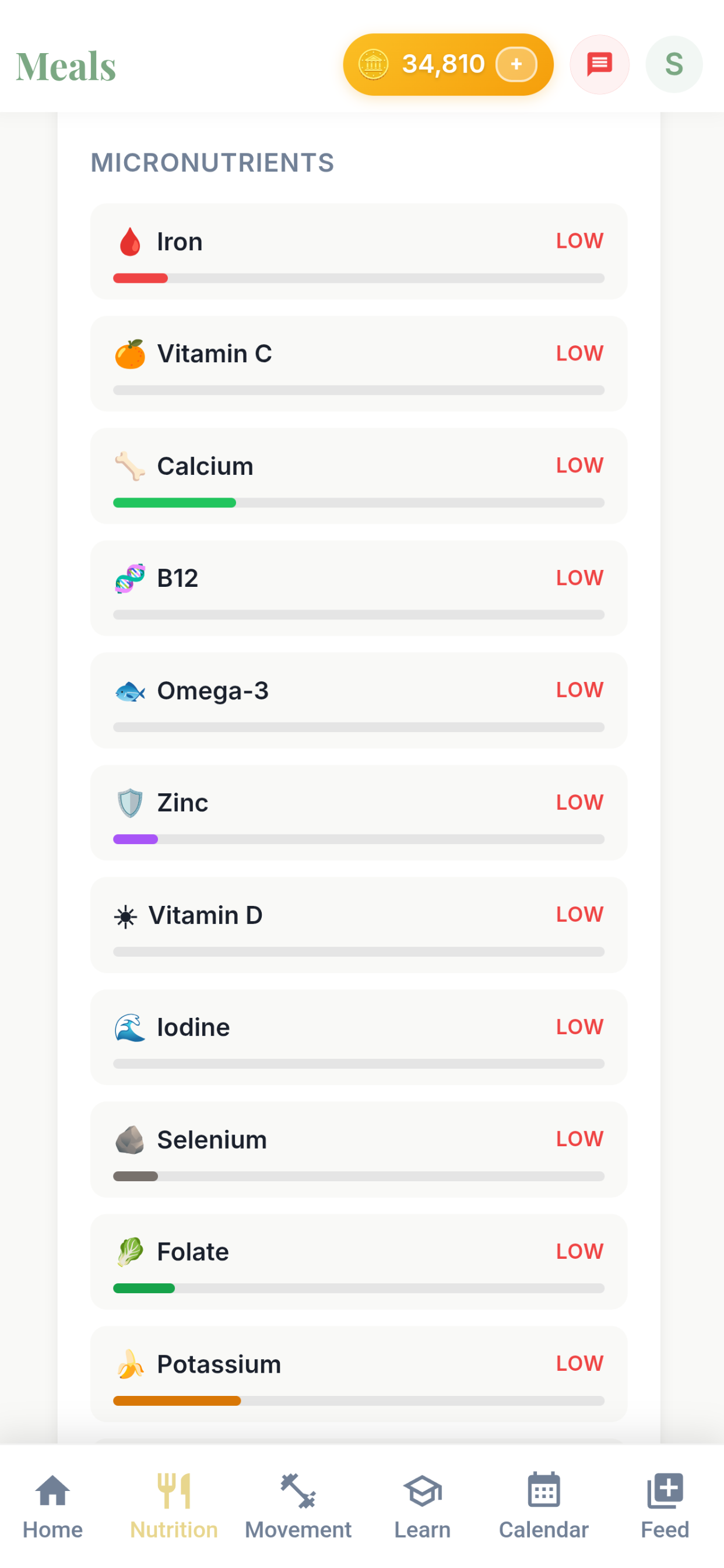The height and width of the screenshot is (1568, 724).
Task: Open the Folate nutrient card
Action: [x=359, y=1261]
